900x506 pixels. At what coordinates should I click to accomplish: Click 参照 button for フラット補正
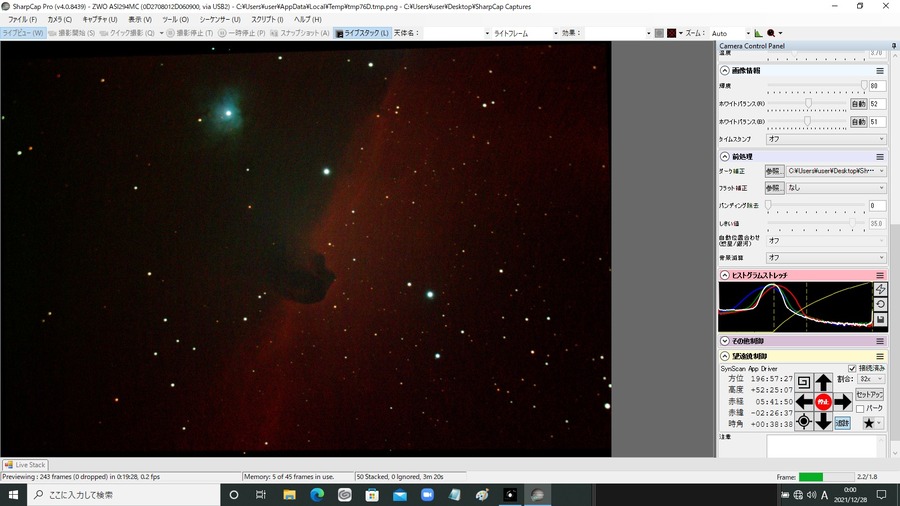pyautogui.click(x=774, y=188)
